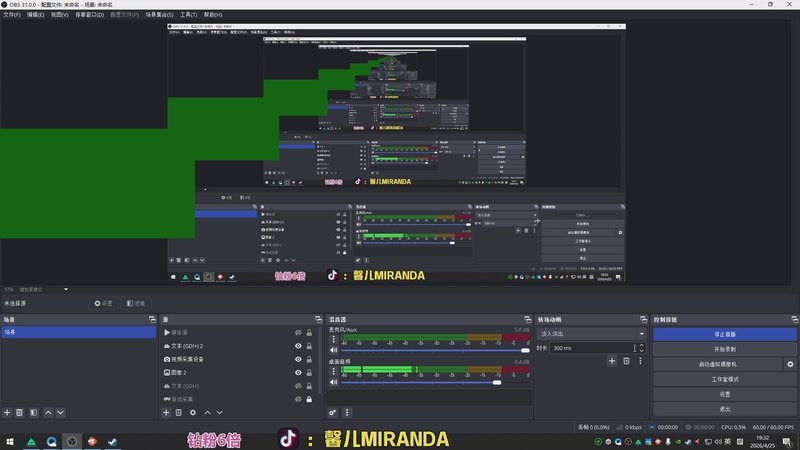Lock the 视频采集设备 source

pos(309,359)
